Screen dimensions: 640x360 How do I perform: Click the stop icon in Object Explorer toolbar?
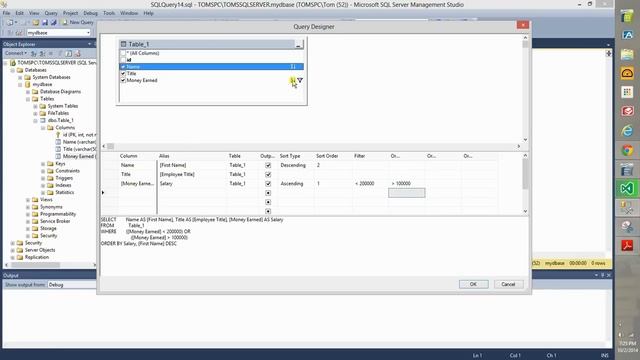[x=51, y=53]
